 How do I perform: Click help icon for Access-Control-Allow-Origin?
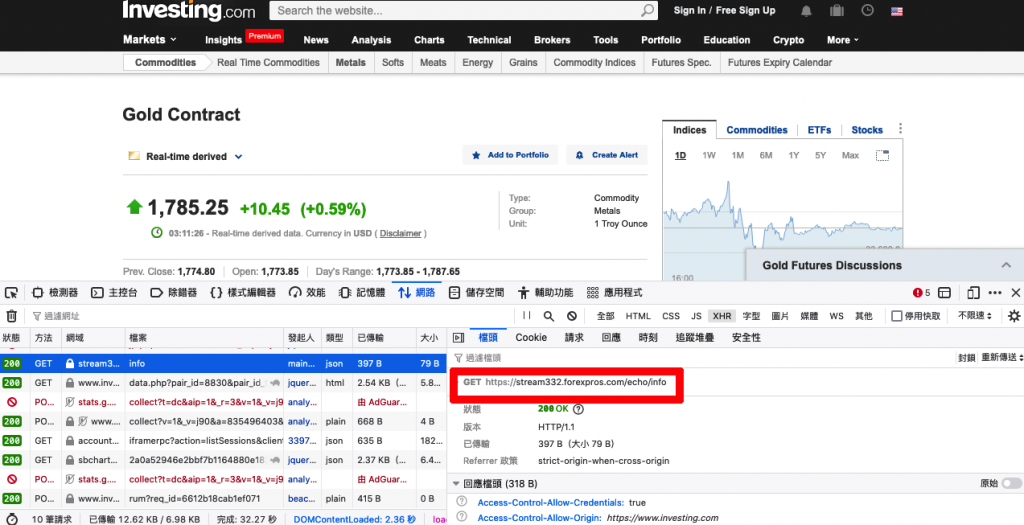(x=462, y=517)
